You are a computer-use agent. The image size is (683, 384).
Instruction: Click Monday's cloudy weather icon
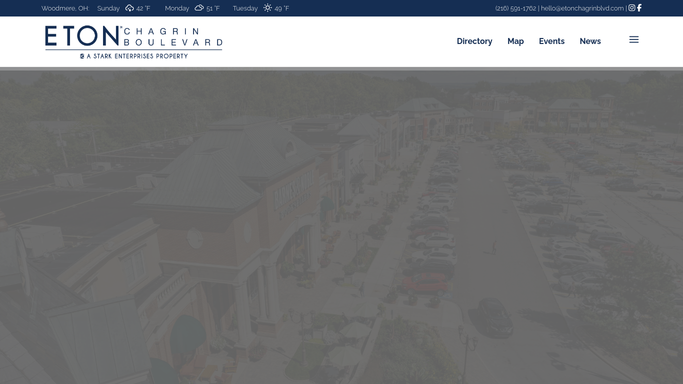pyautogui.click(x=199, y=8)
